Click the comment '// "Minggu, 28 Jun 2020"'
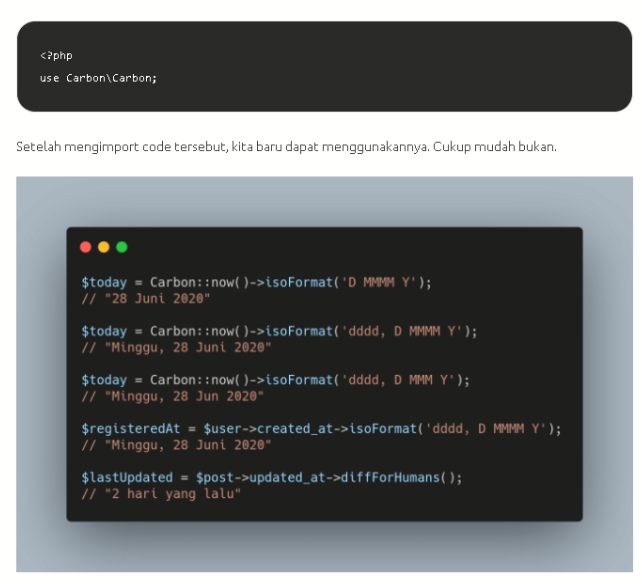Viewport: 642px width, 584px height. coord(172,396)
